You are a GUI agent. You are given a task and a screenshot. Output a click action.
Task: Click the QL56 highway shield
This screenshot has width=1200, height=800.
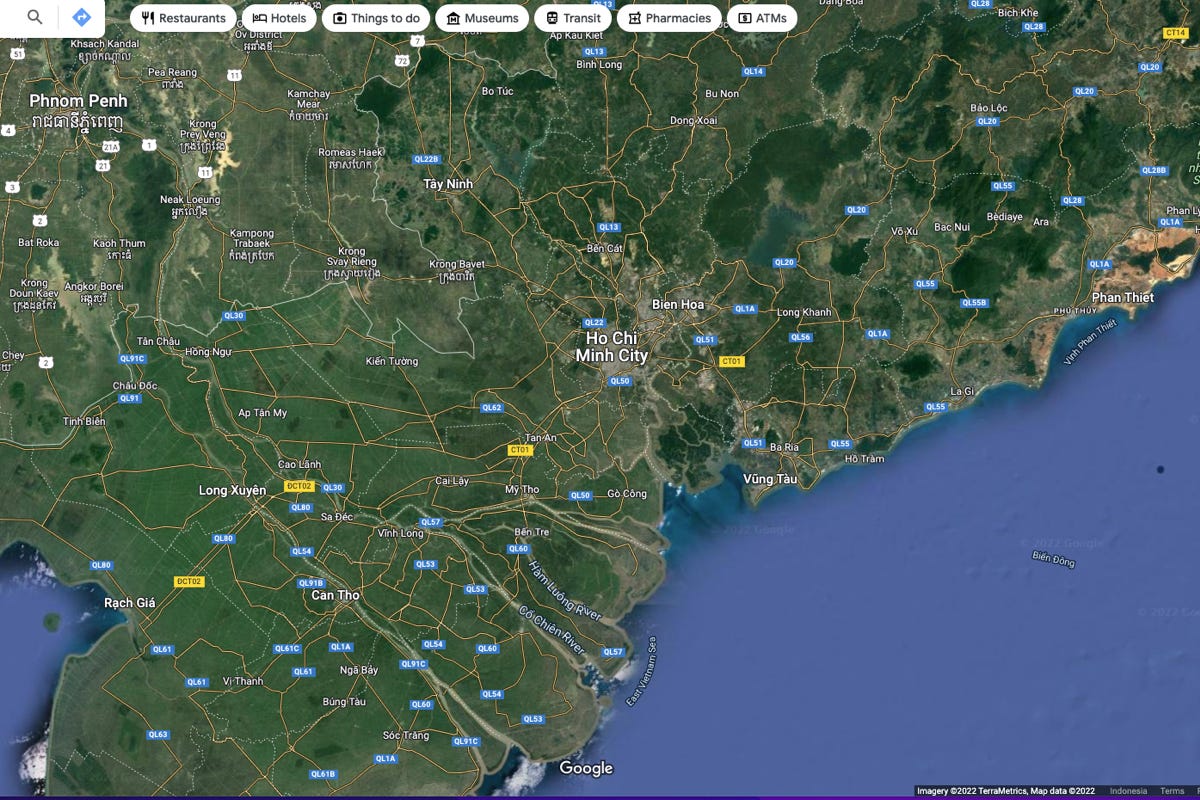(801, 337)
